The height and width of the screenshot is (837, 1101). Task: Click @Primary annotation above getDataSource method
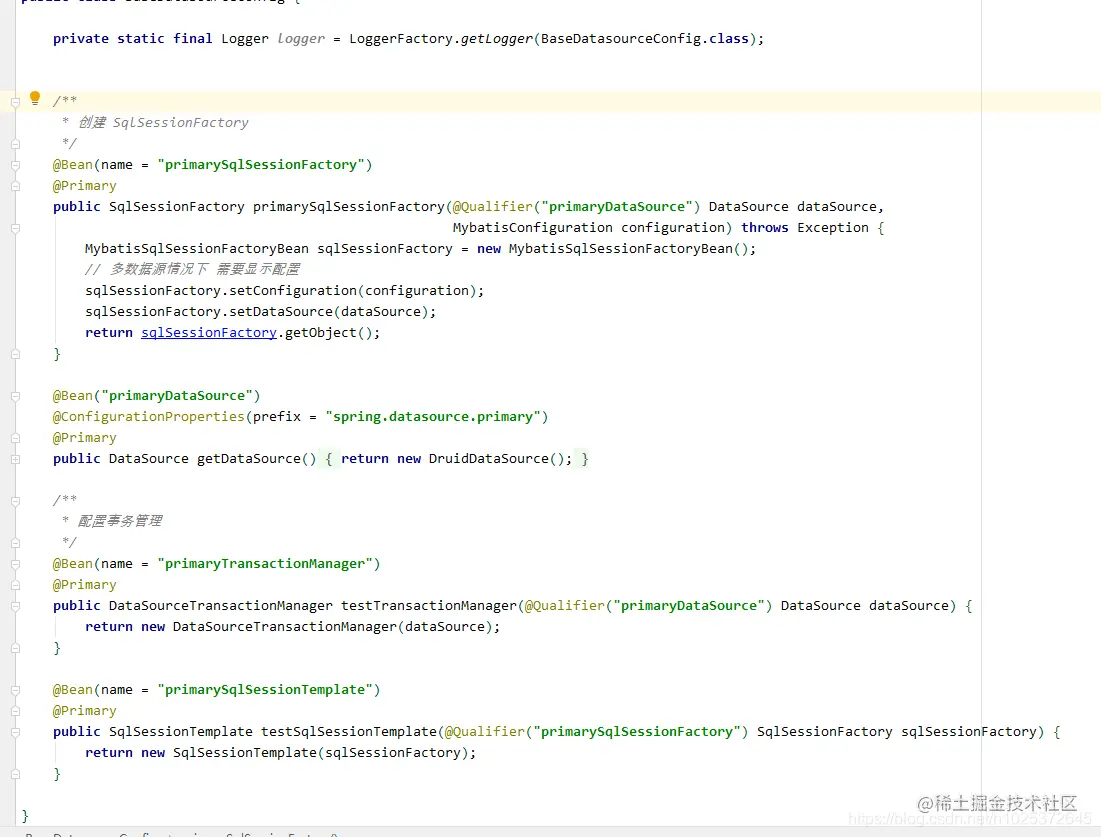coord(84,437)
